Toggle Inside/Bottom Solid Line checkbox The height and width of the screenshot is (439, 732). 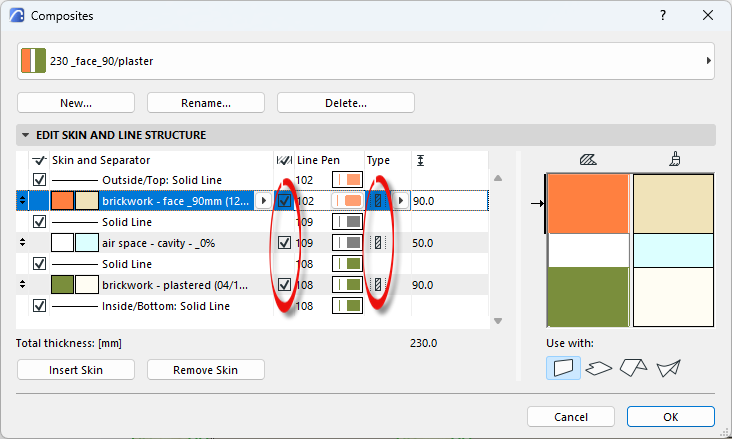coord(39,306)
